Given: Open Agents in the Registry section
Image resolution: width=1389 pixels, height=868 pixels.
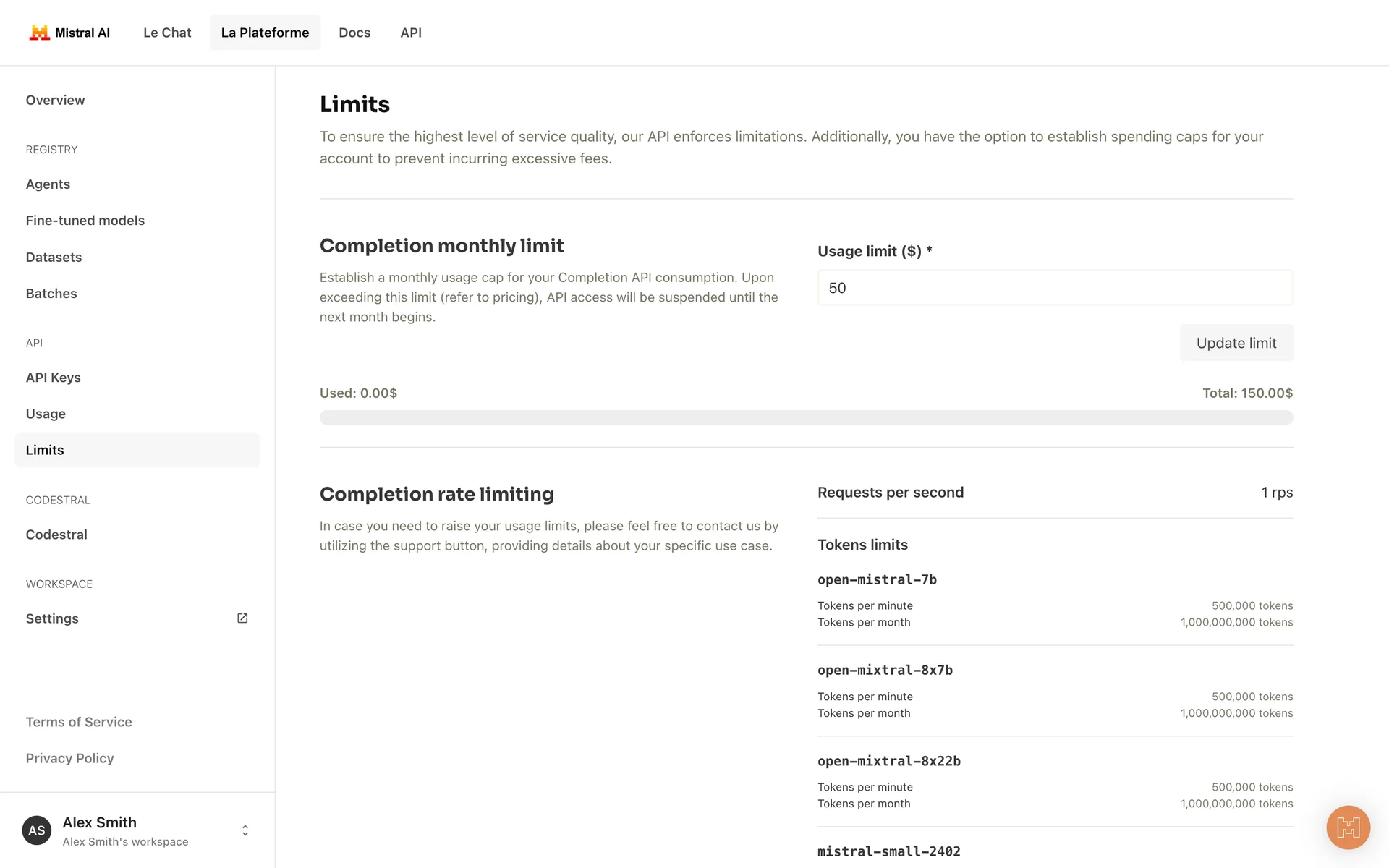Looking at the screenshot, I should point(48,184).
